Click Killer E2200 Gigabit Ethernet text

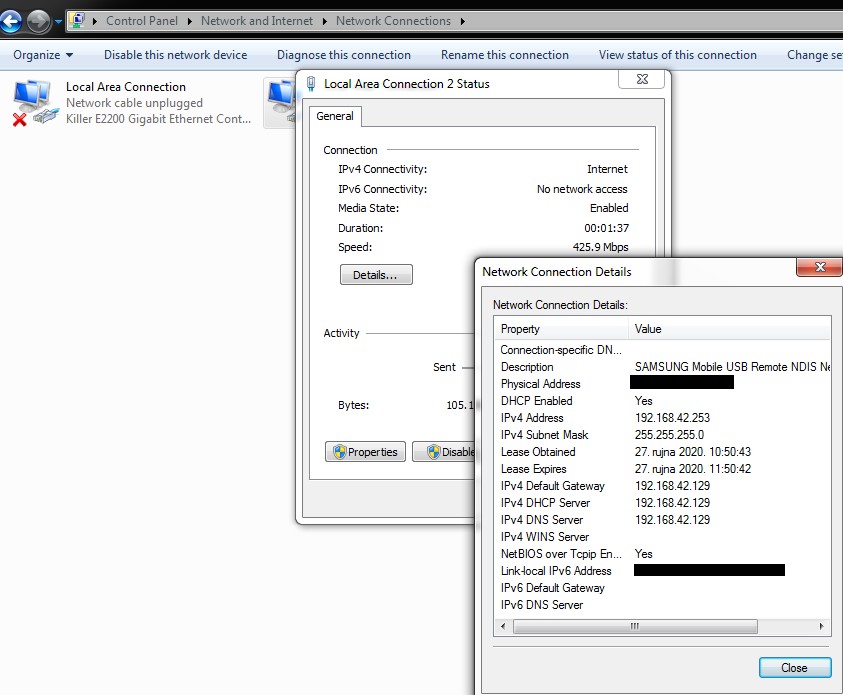[x=158, y=119]
